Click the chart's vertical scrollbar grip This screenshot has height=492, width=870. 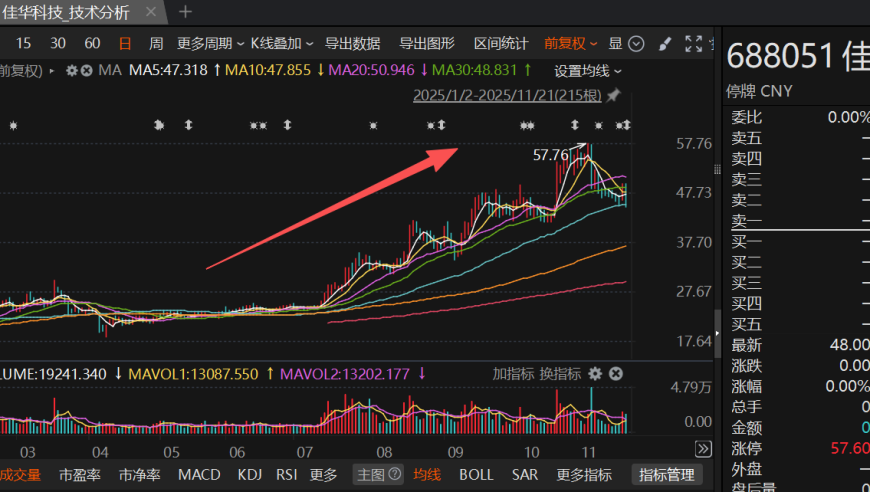pyautogui.click(x=717, y=169)
